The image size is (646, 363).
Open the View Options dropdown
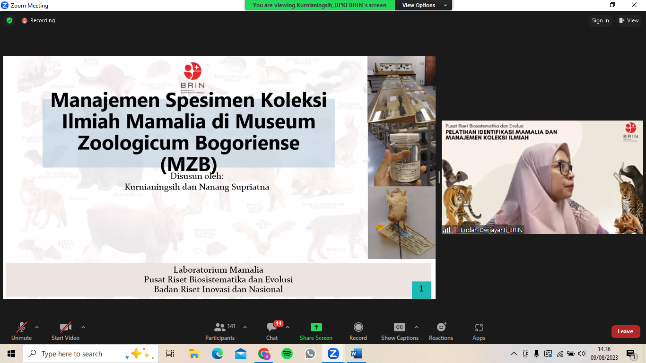click(x=423, y=5)
